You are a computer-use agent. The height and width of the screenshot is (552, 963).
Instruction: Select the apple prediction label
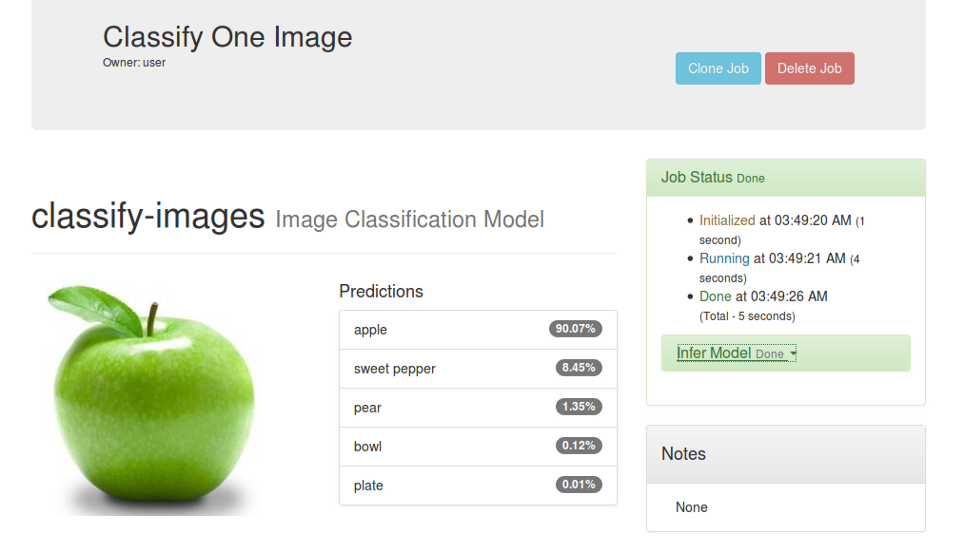click(370, 330)
